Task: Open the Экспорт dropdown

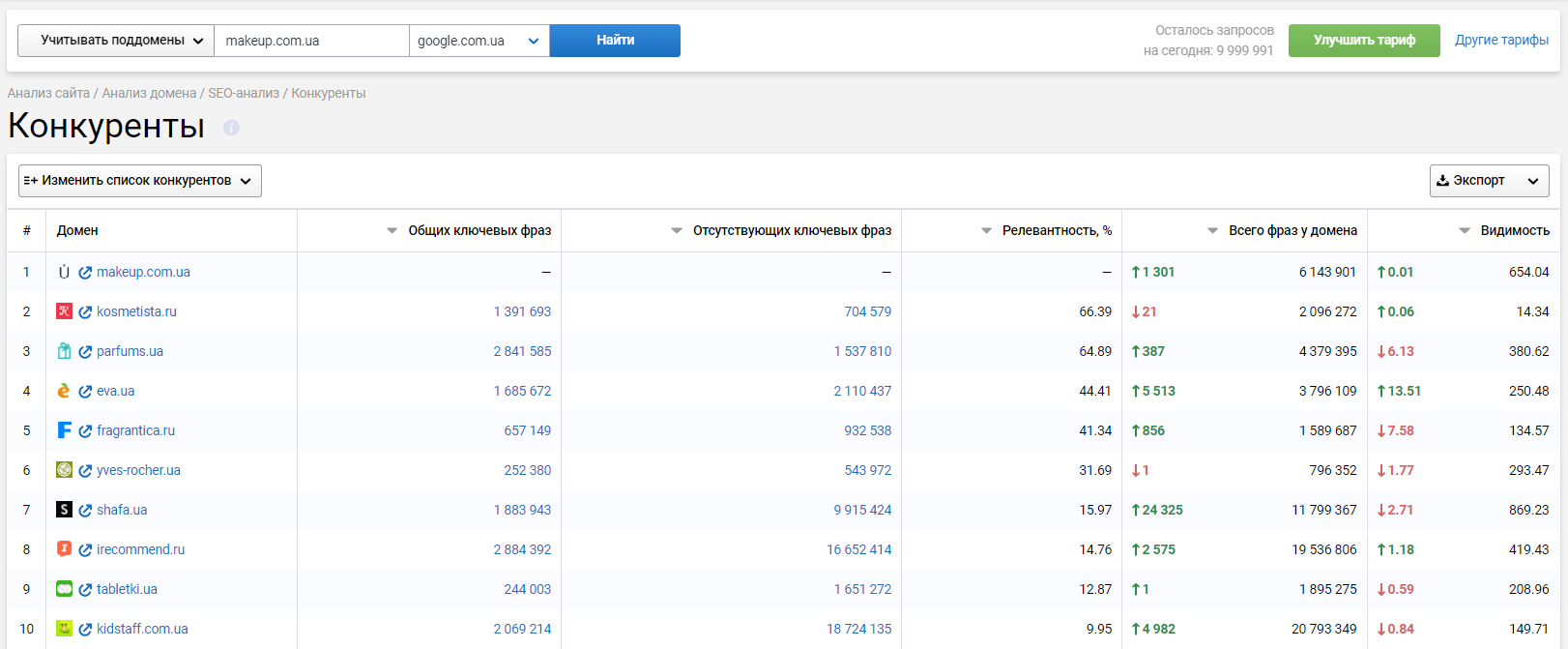Action: (x=1489, y=181)
